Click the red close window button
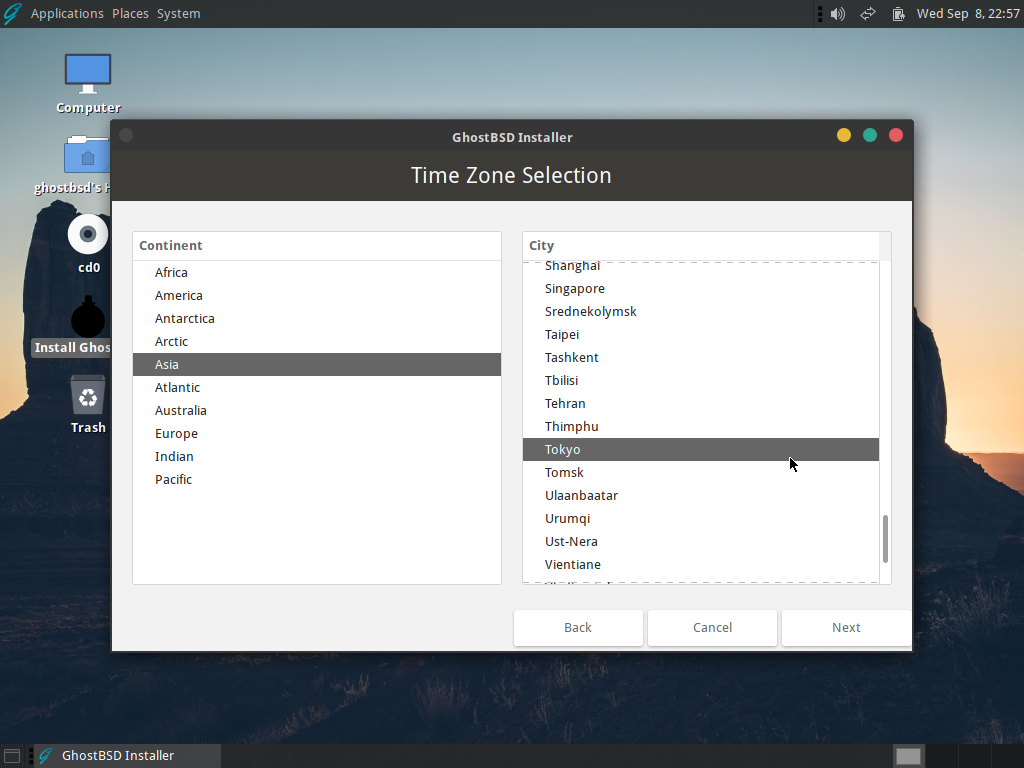The height and width of the screenshot is (768, 1024). (896, 135)
